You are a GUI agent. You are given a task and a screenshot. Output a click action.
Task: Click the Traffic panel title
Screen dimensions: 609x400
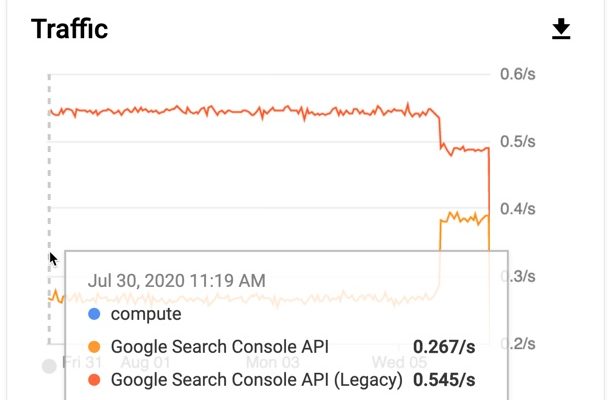tap(69, 29)
